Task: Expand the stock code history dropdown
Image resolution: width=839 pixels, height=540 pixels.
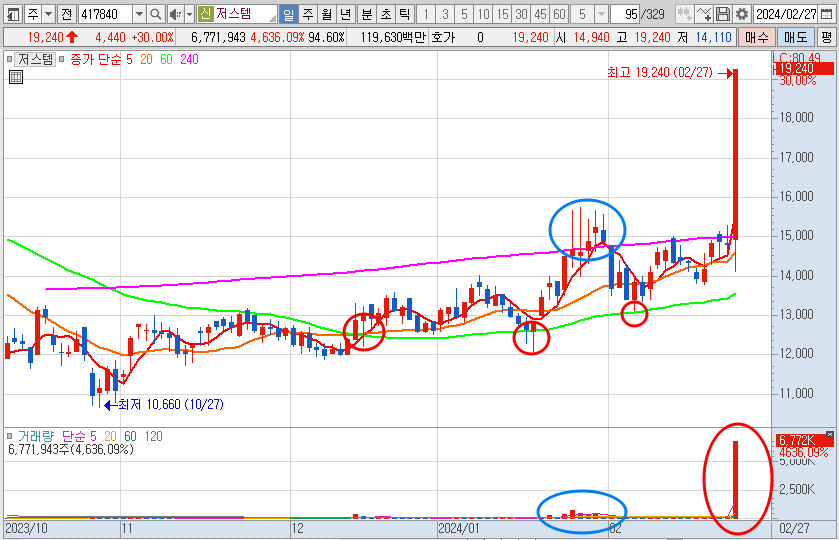Action: pos(139,14)
